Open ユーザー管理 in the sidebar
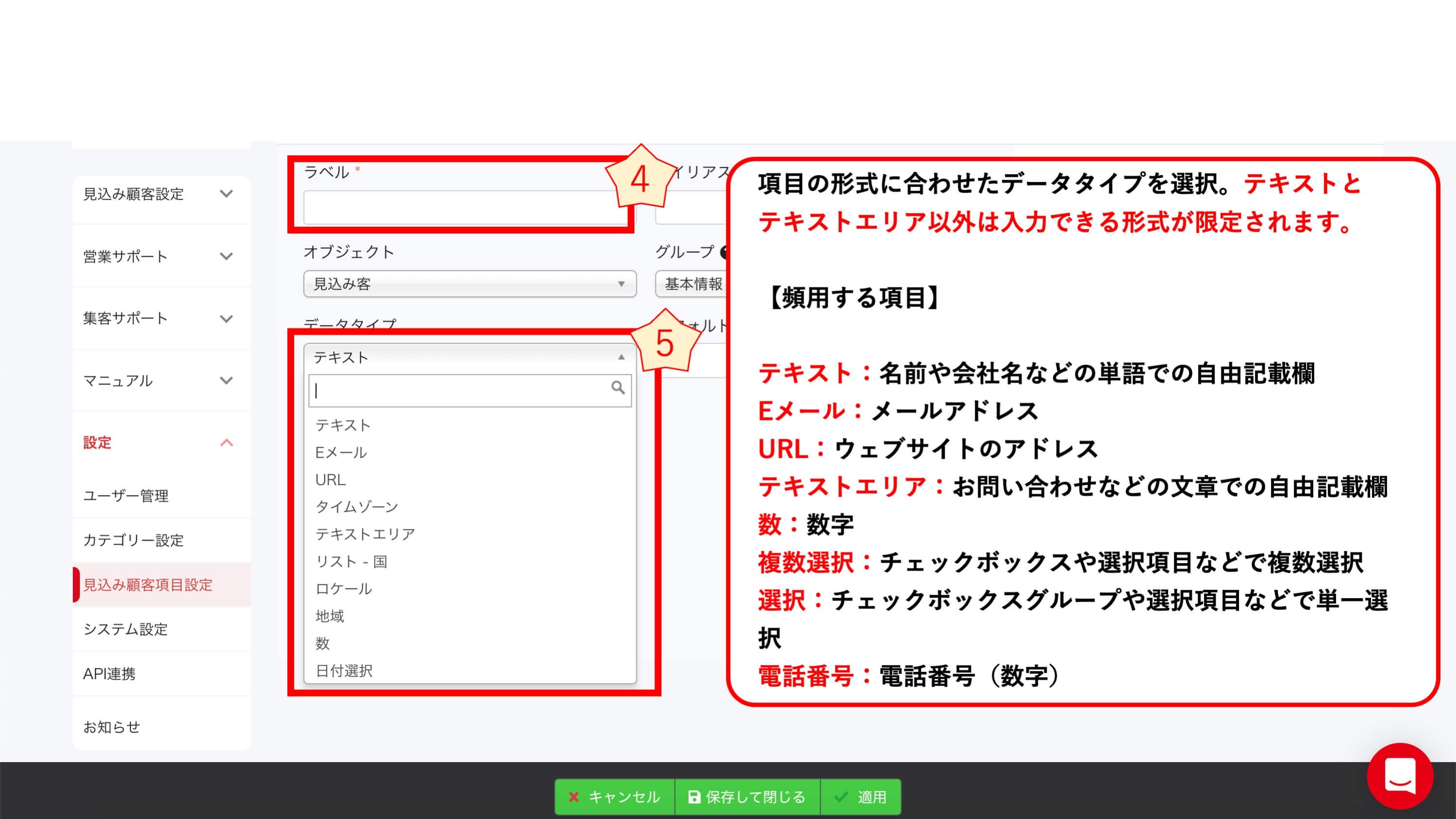1456x819 pixels. click(x=126, y=496)
